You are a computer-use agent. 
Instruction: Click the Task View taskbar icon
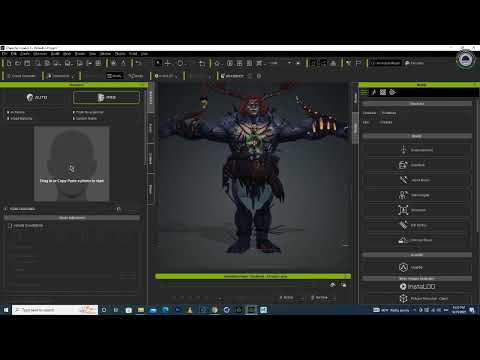[116, 310]
